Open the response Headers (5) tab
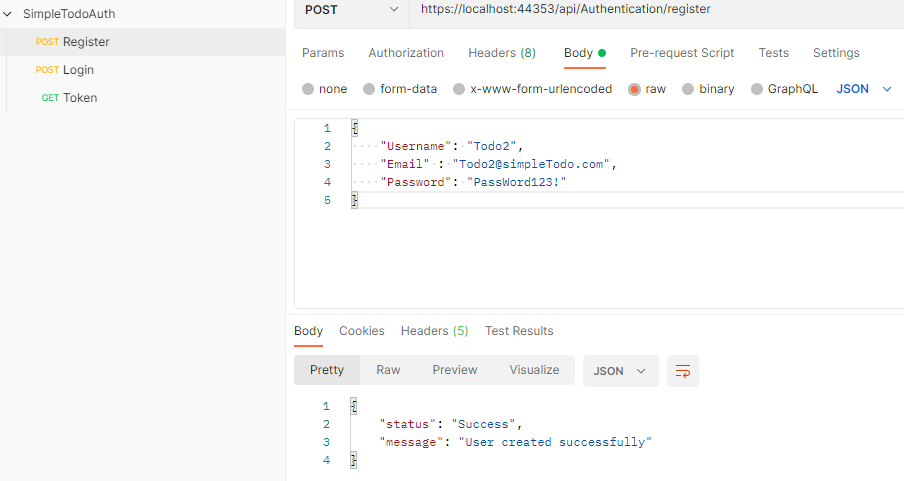This screenshot has height=481, width=904. tap(434, 331)
